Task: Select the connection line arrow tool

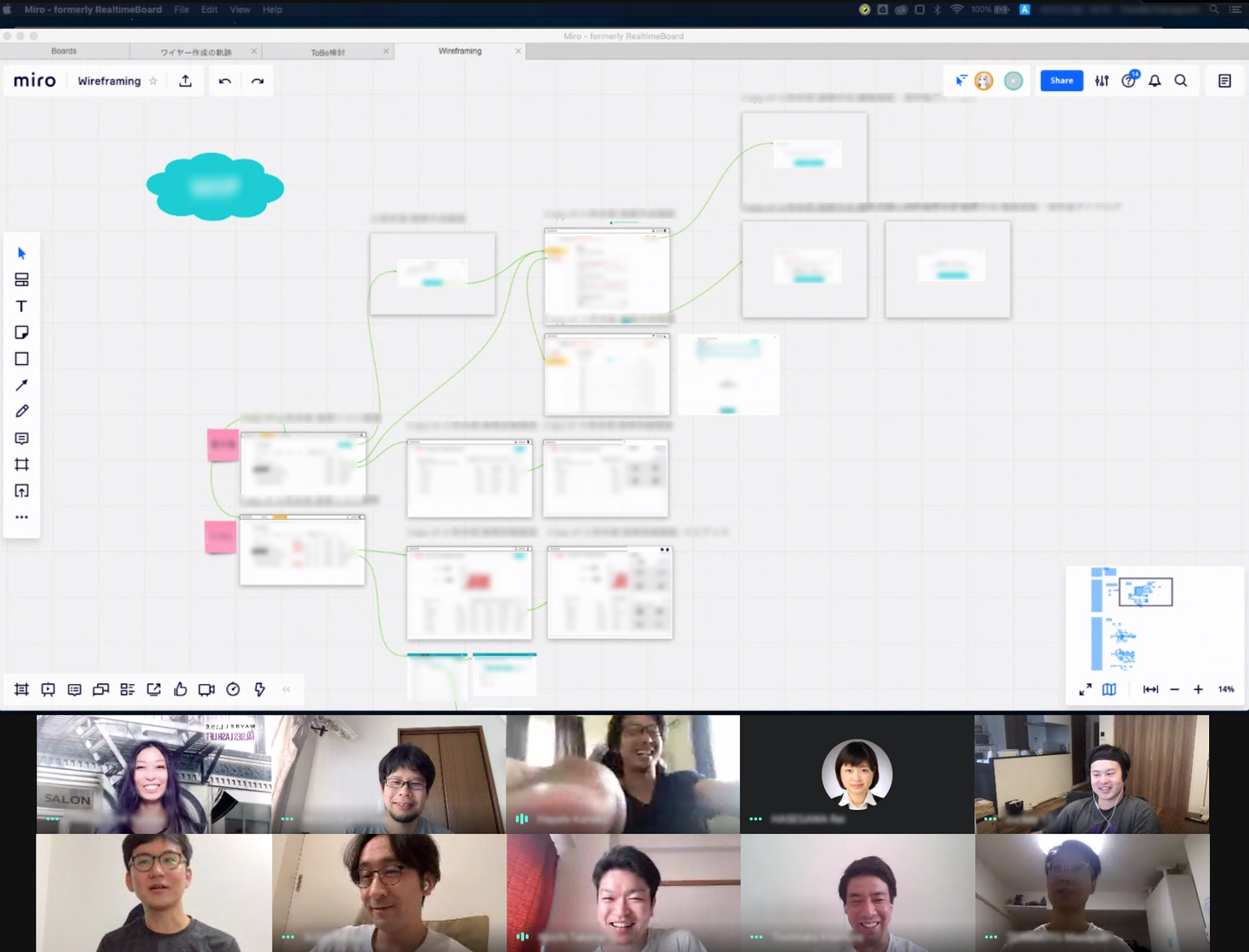Action: [x=22, y=385]
